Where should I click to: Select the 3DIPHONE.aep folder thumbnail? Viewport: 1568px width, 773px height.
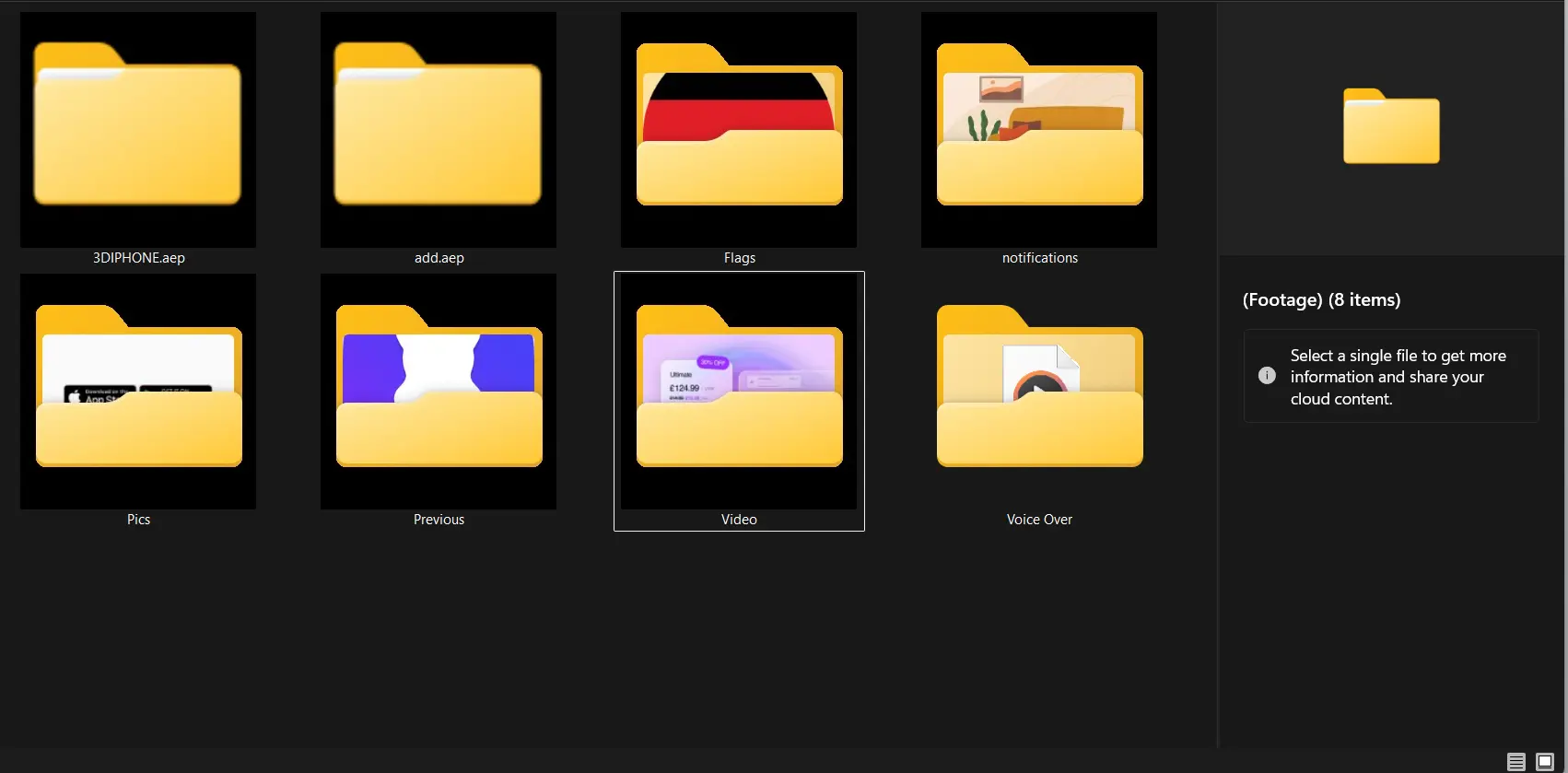coord(138,129)
